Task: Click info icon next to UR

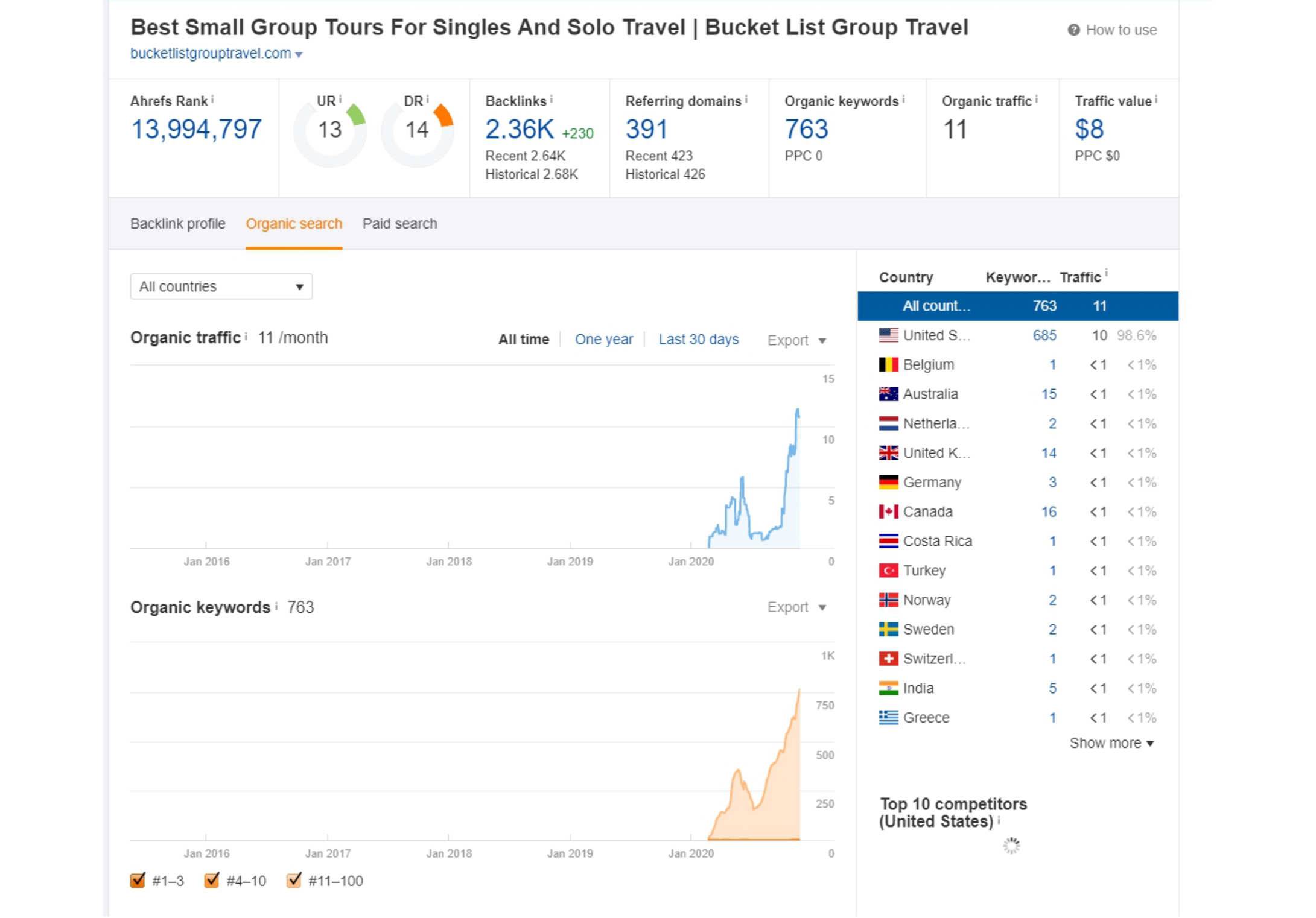Action: click(340, 99)
